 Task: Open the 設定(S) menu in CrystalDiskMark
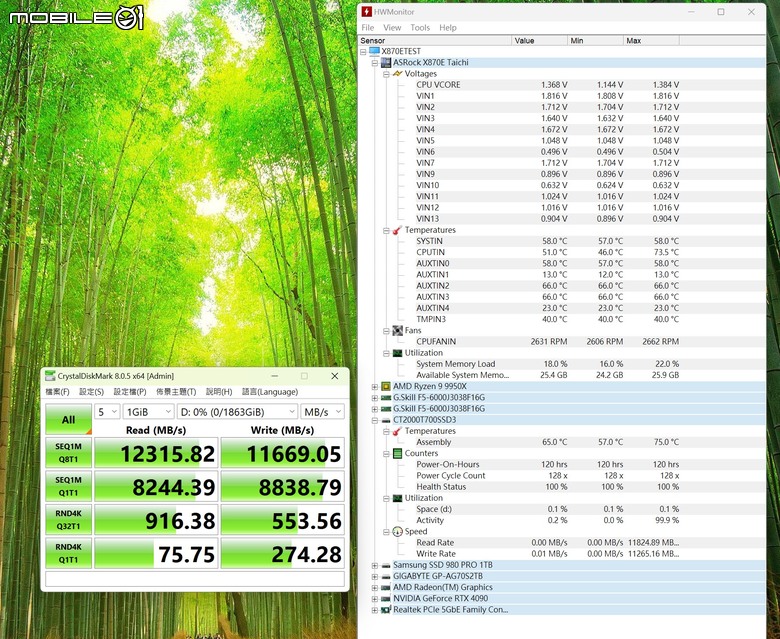tap(92, 392)
